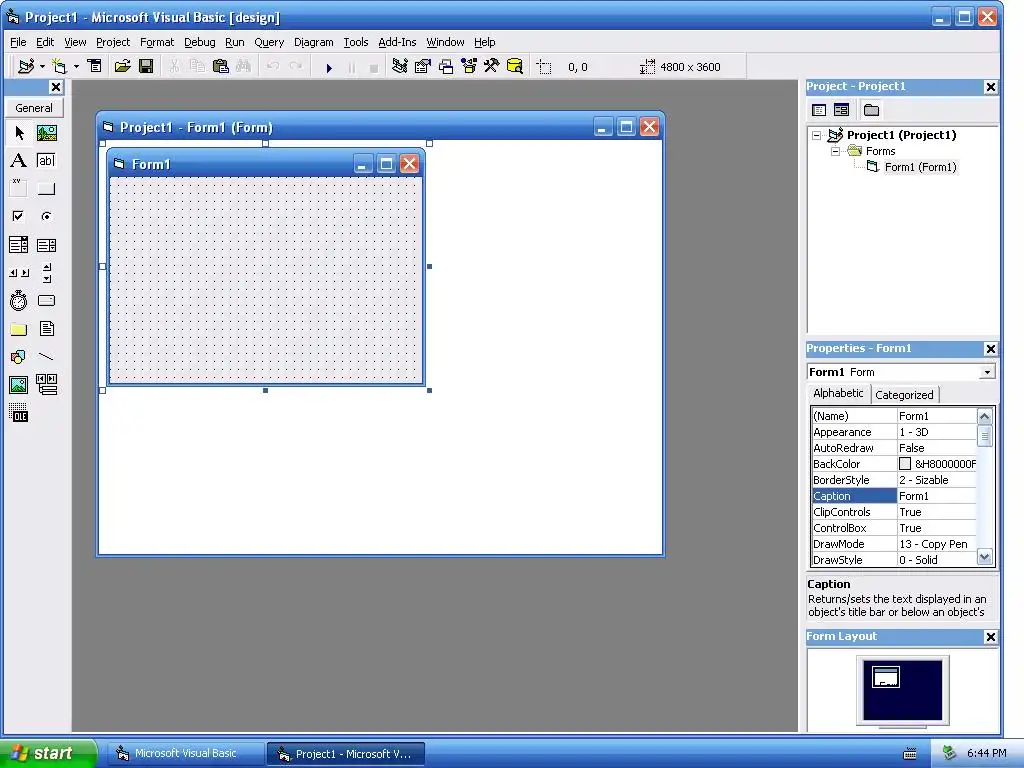Open the Diagram menu
This screenshot has height=768, width=1024.
pyautogui.click(x=313, y=42)
